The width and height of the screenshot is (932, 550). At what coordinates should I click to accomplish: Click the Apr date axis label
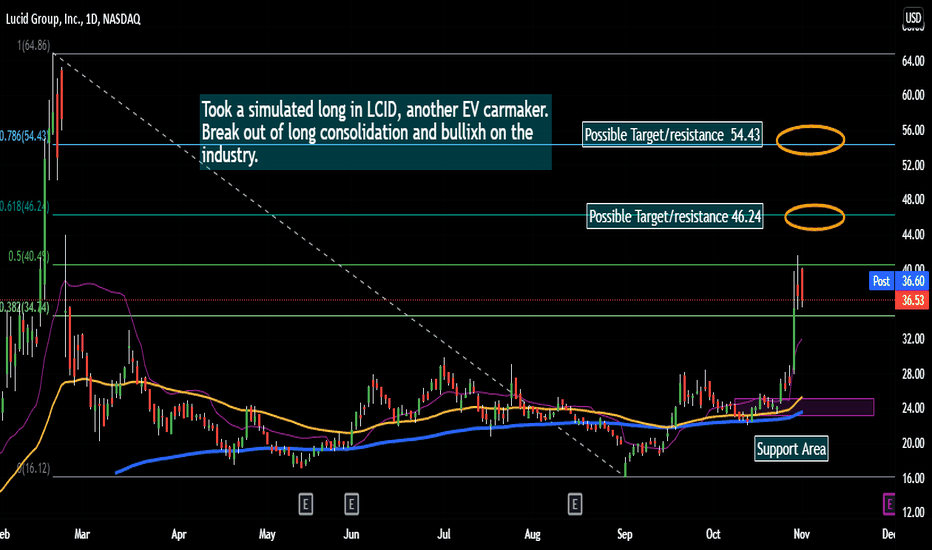(179, 534)
